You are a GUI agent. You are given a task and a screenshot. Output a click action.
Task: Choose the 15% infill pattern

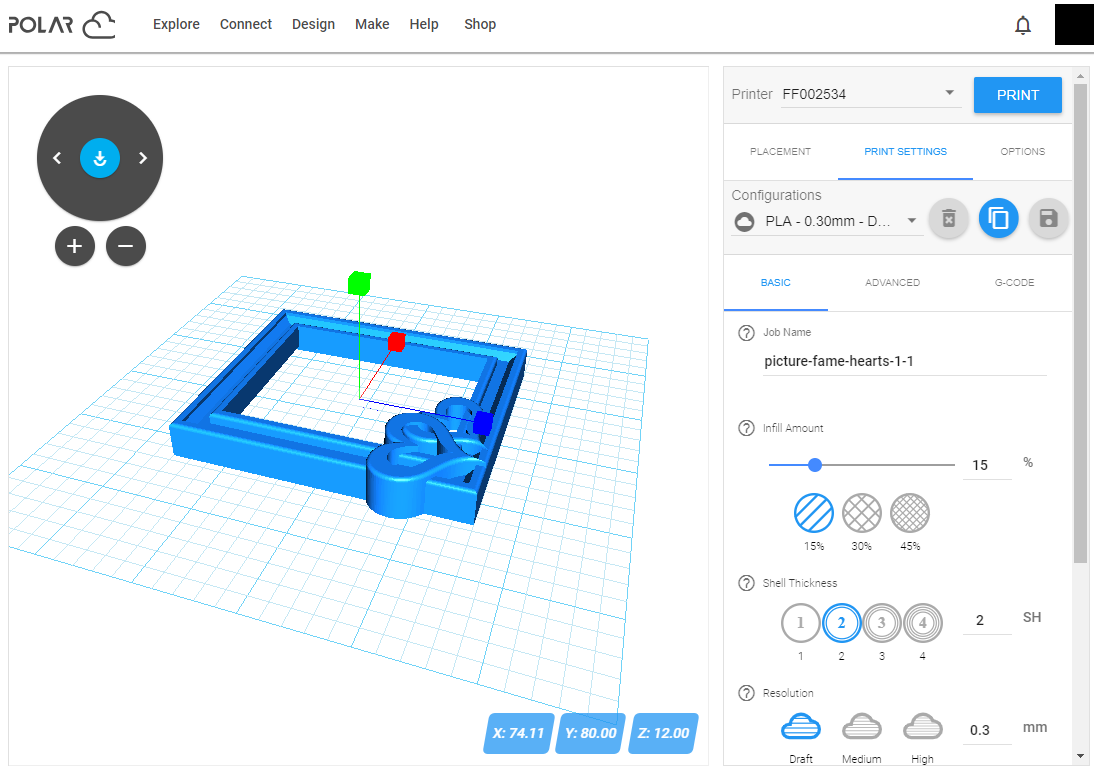point(814,513)
